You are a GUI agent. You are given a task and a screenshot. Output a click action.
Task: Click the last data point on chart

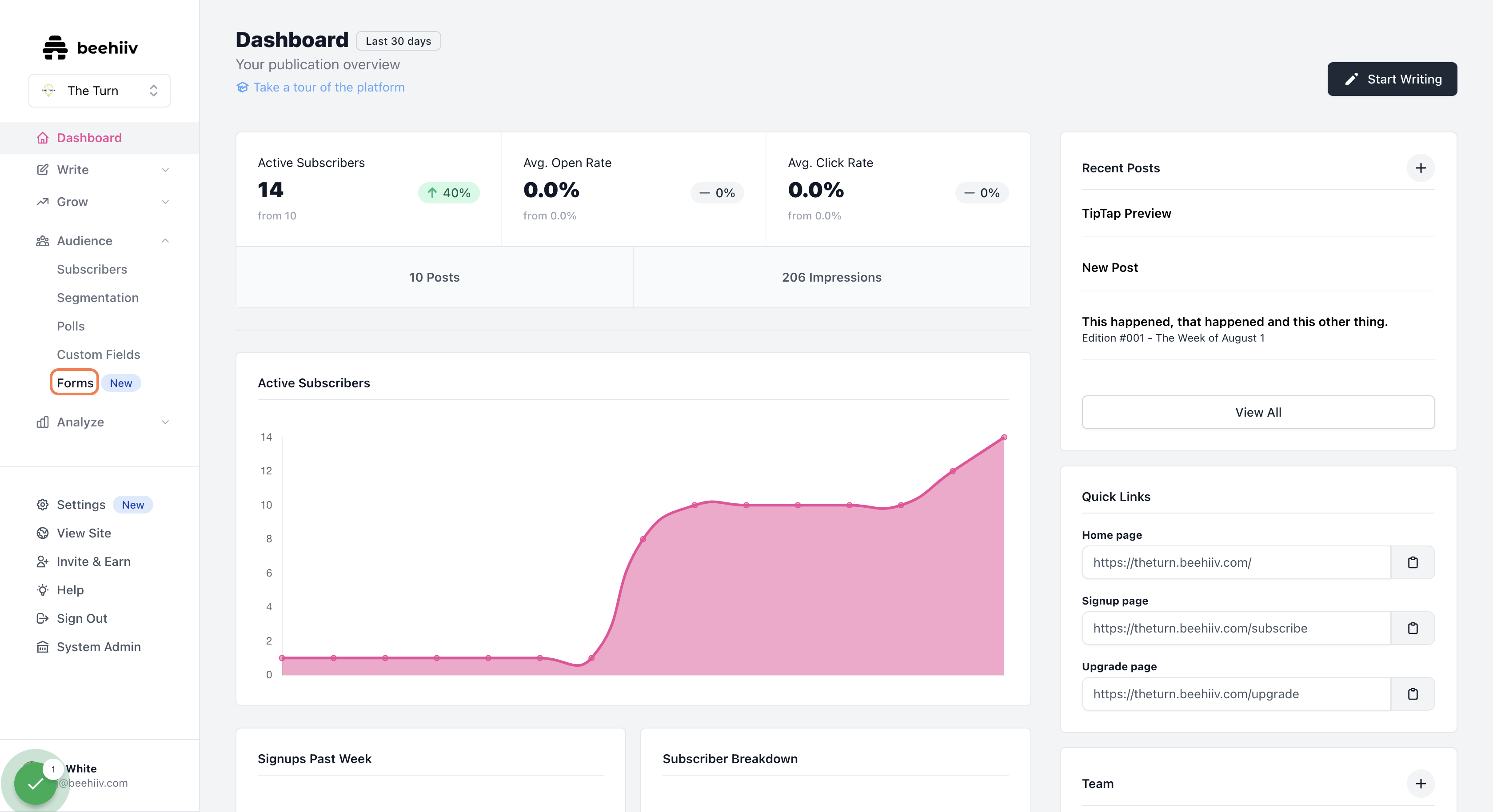pyautogui.click(x=1004, y=438)
